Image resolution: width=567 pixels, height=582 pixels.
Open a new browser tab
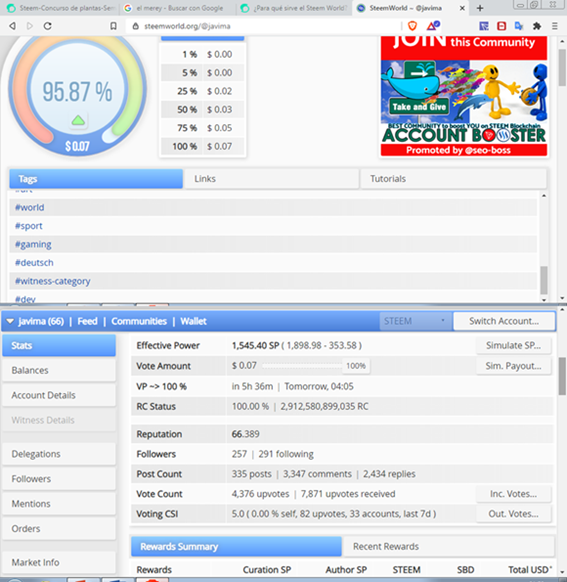coord(480,8)
